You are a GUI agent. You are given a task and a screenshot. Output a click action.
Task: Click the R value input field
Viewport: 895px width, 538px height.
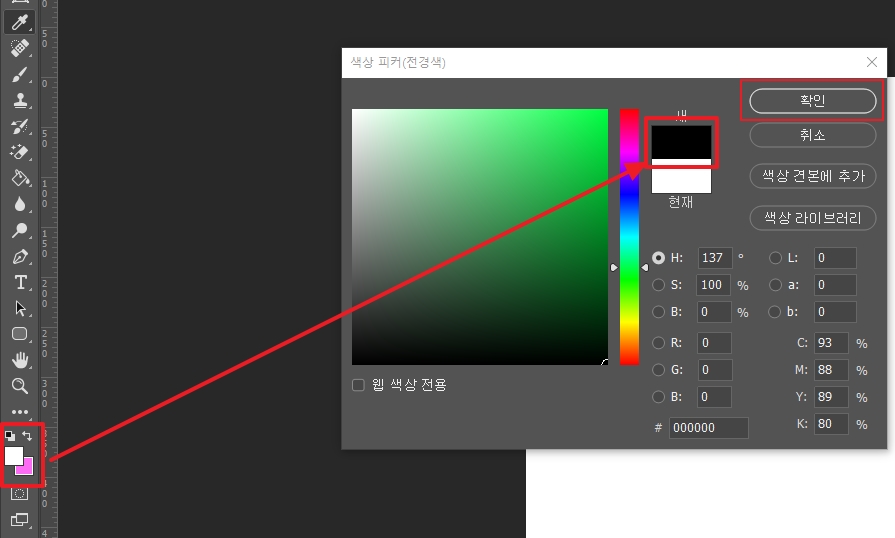(x=715, y=343)
